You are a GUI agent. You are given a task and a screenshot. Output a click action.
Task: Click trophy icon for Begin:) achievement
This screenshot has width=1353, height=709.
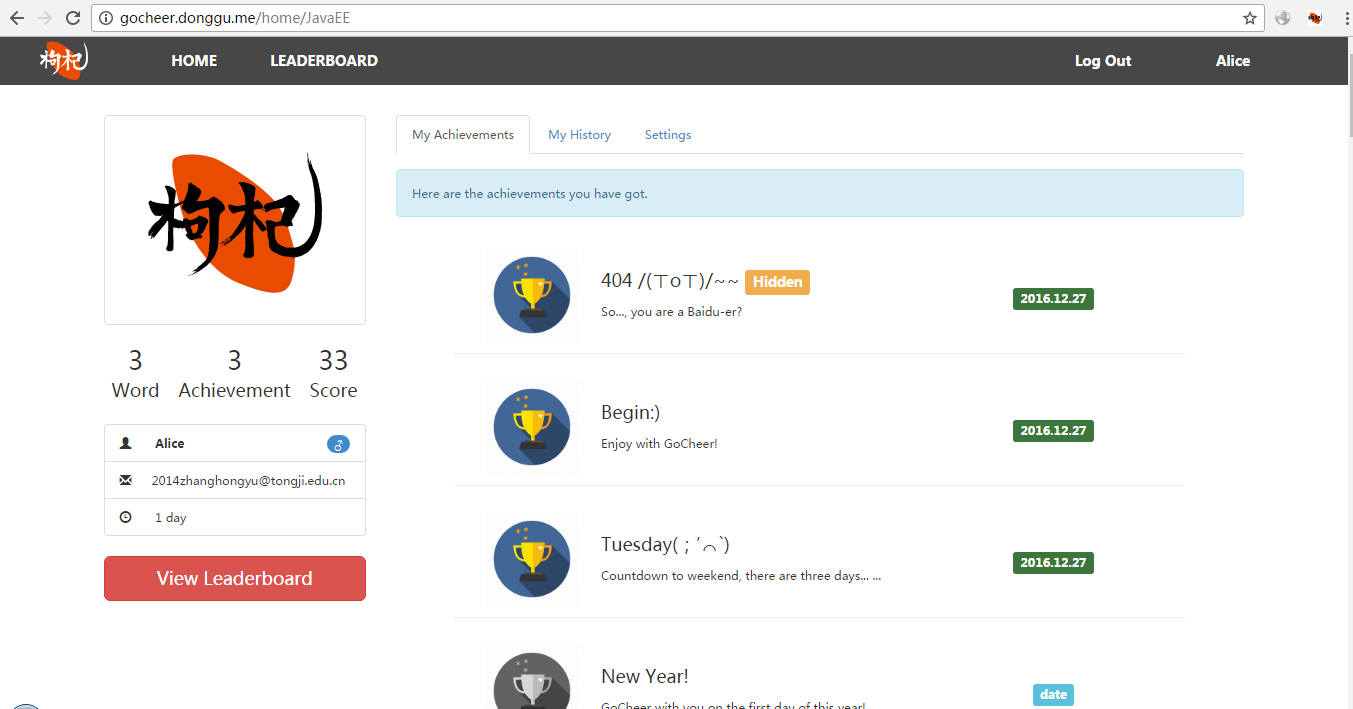[x=532, y=427]
